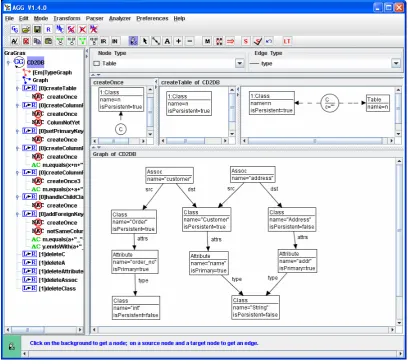This screenshot has width=408, height=364.
Task: Click createOnce panel's scrollbar down arrow
Action: point(150,134)
